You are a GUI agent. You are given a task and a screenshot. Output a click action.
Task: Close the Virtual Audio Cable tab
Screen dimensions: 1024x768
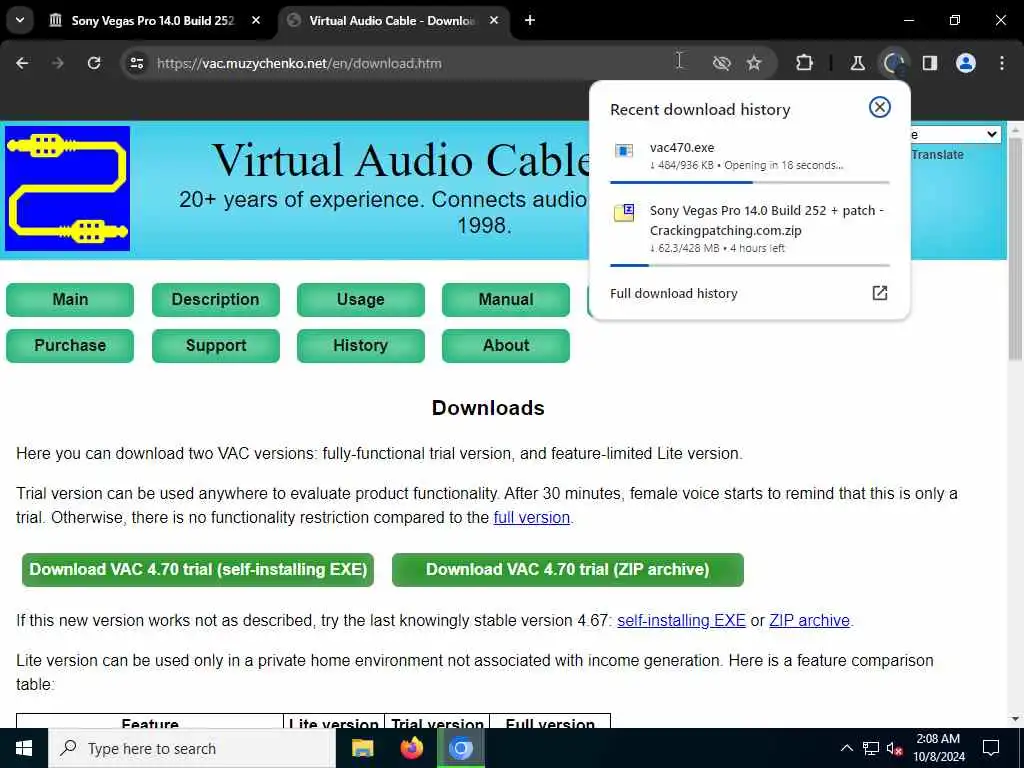pyautogui.click(x=494, y=20)
